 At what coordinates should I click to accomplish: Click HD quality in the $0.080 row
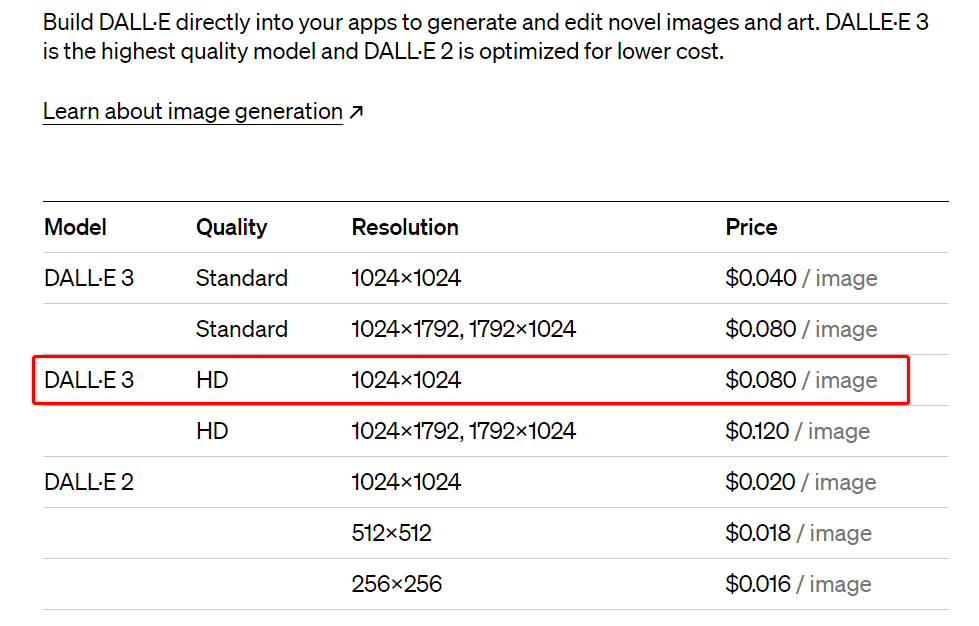click(x=212, y=380)
